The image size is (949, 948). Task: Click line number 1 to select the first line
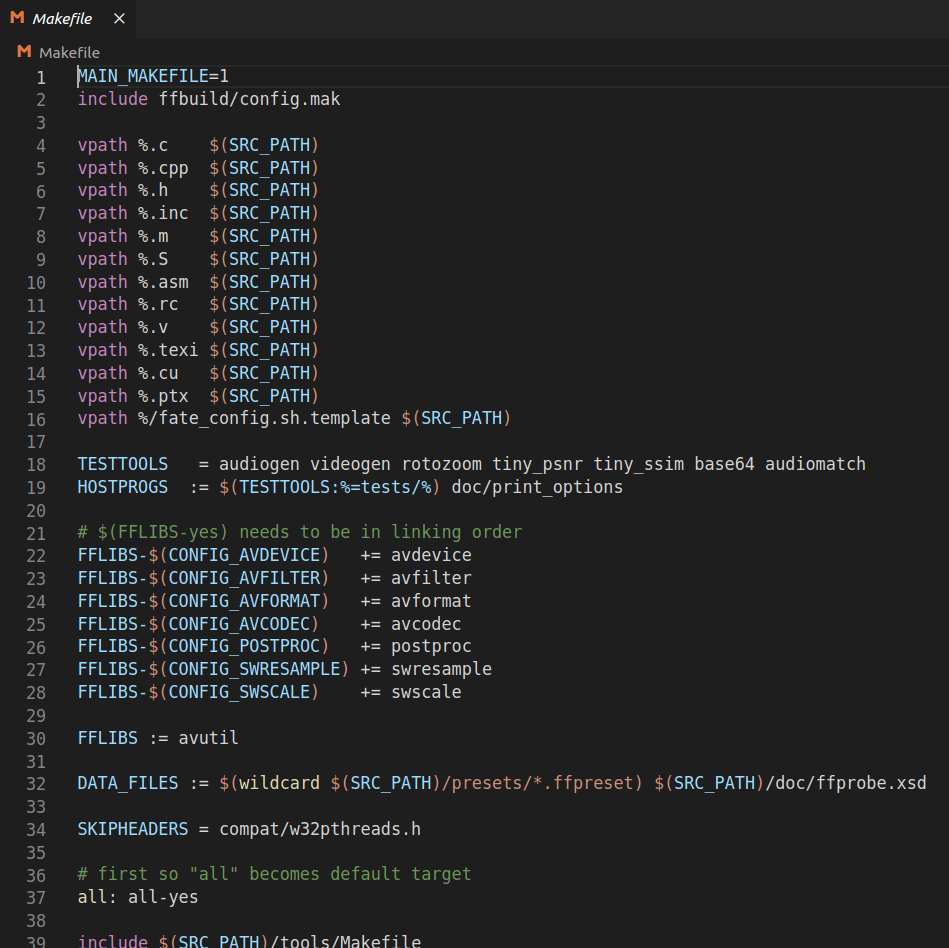pyautogui.click(x=41, y=75)
